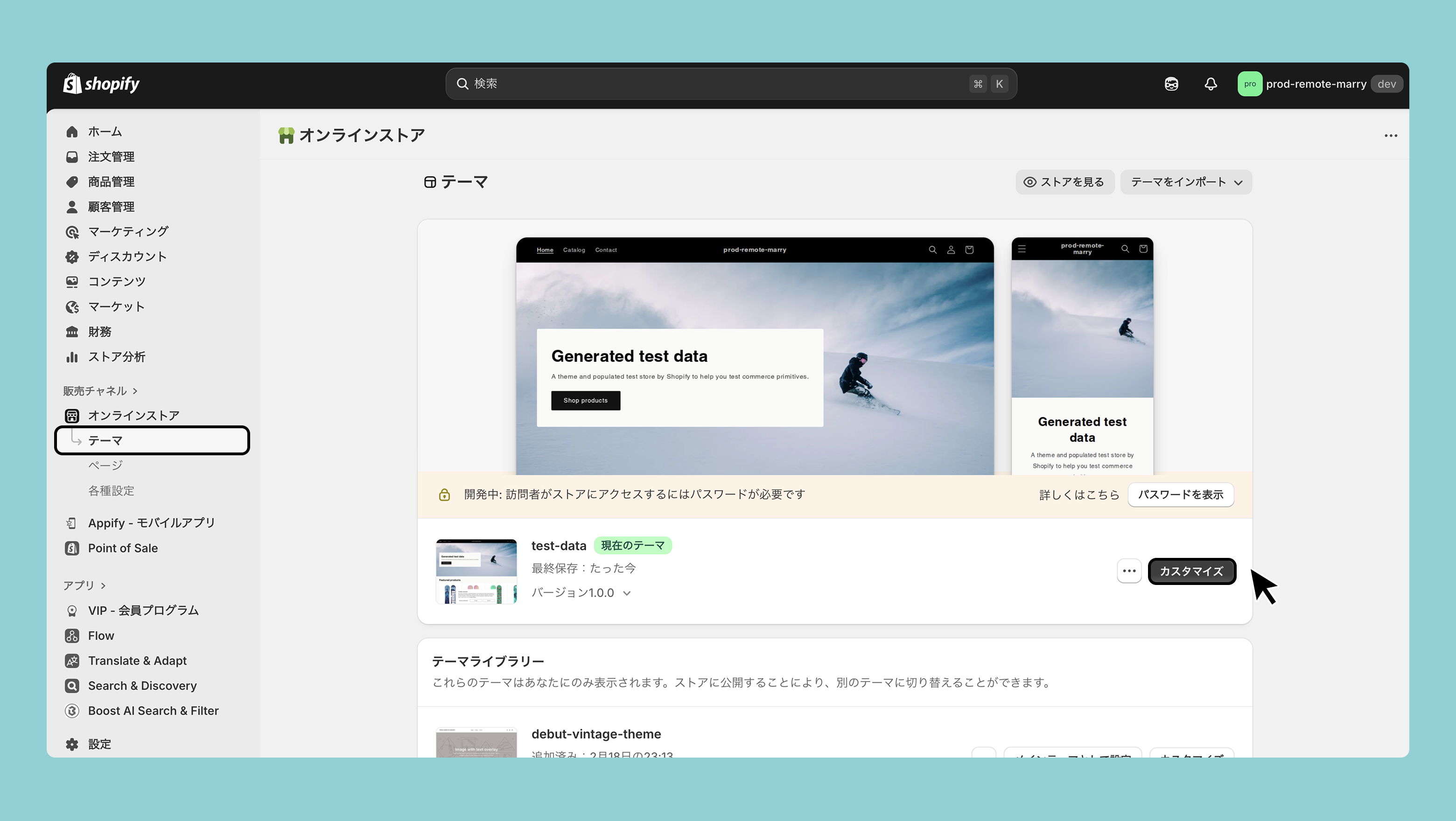This screenshot has height=821, width=1456.
Task: Open マーケティング in the sidebar
Action: (128, 232)
